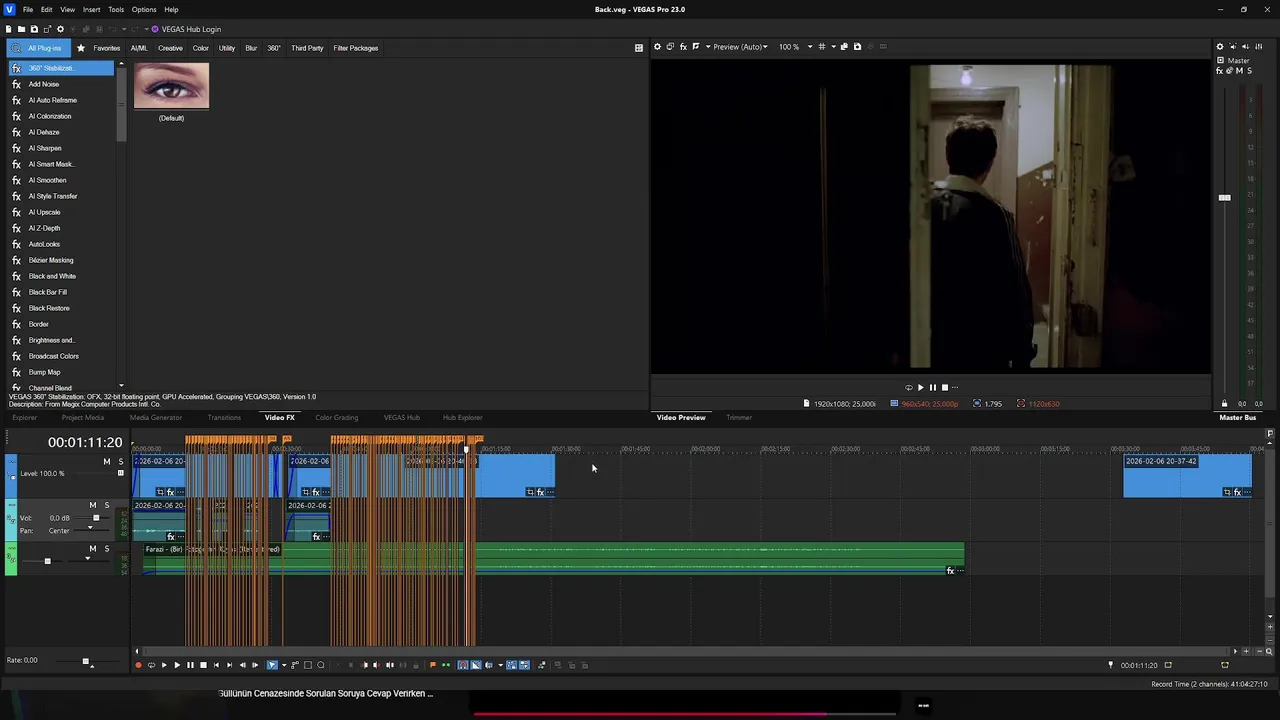Pause timeline playback in transport bar

pos(190,665)
